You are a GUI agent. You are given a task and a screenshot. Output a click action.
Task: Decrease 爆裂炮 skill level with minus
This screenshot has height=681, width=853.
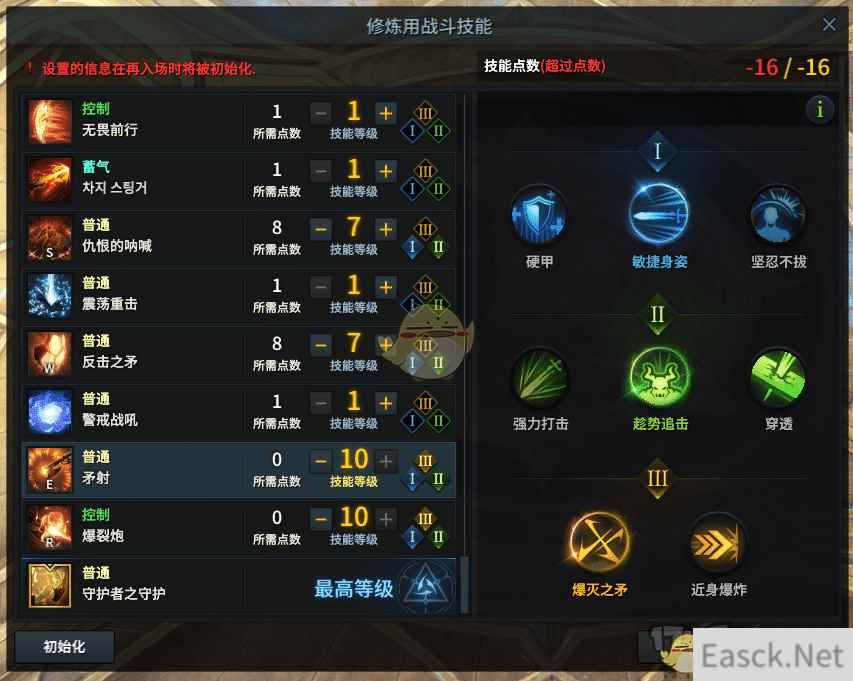(321, 519)
